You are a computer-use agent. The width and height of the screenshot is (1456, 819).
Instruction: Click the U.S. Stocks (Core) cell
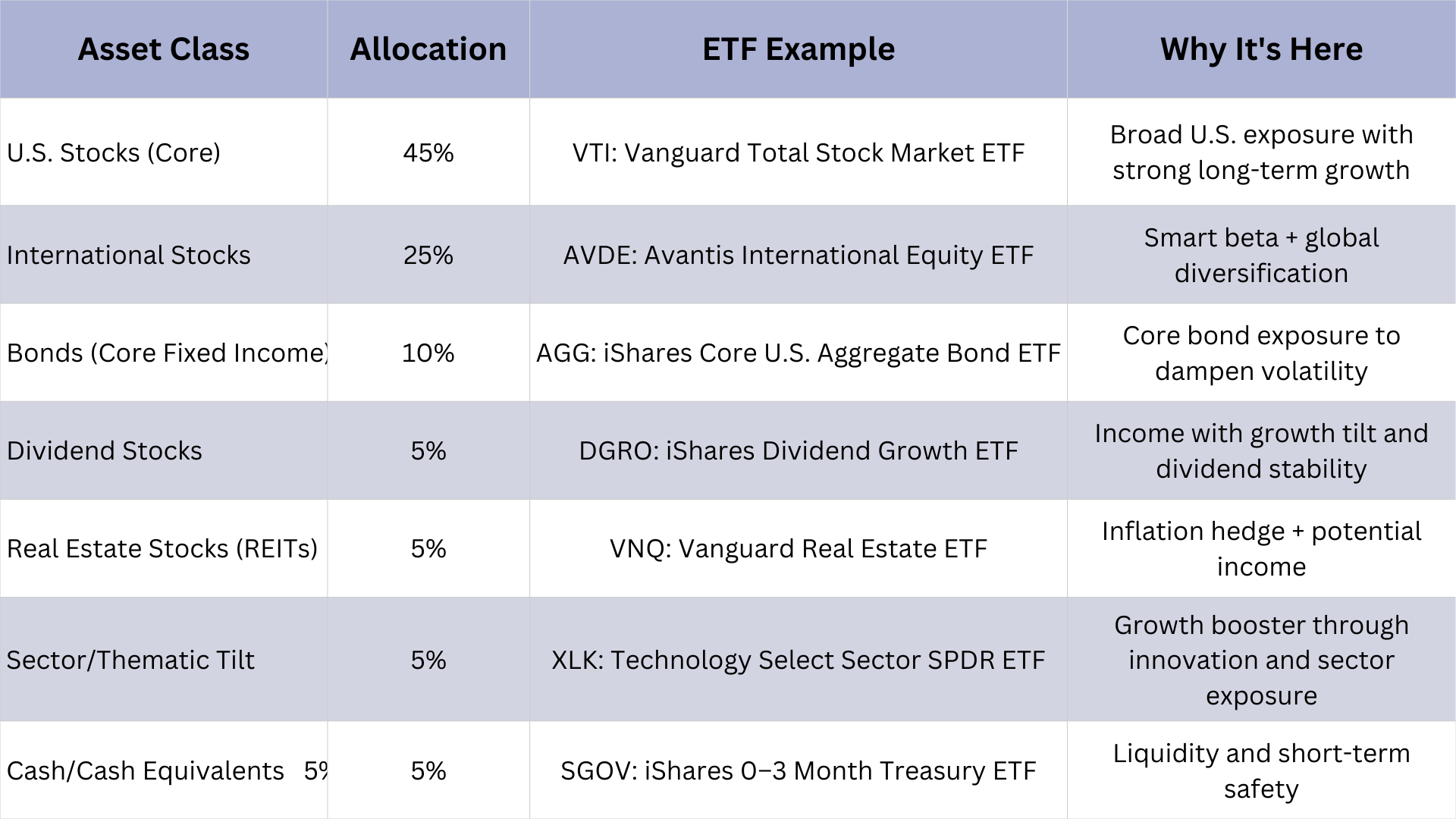point(114,152)
